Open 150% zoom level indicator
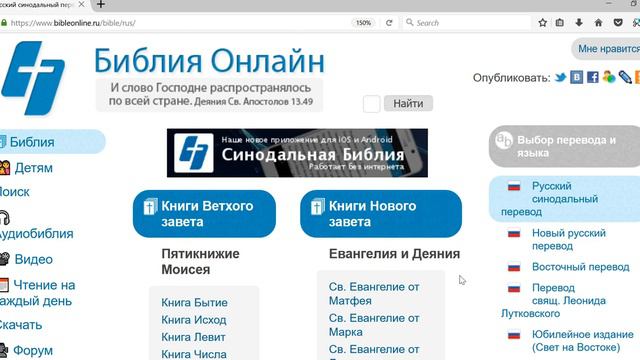 click(x=363, y=23)
